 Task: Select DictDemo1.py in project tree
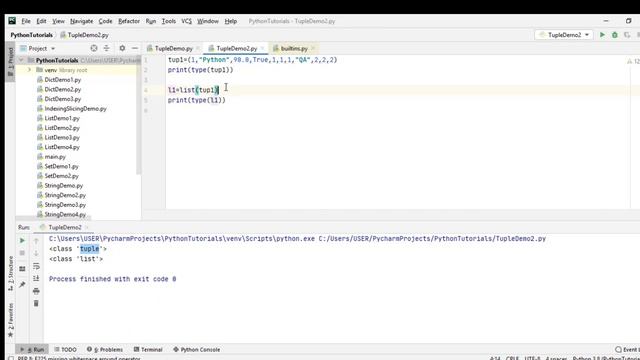click(x=62, y=80)
